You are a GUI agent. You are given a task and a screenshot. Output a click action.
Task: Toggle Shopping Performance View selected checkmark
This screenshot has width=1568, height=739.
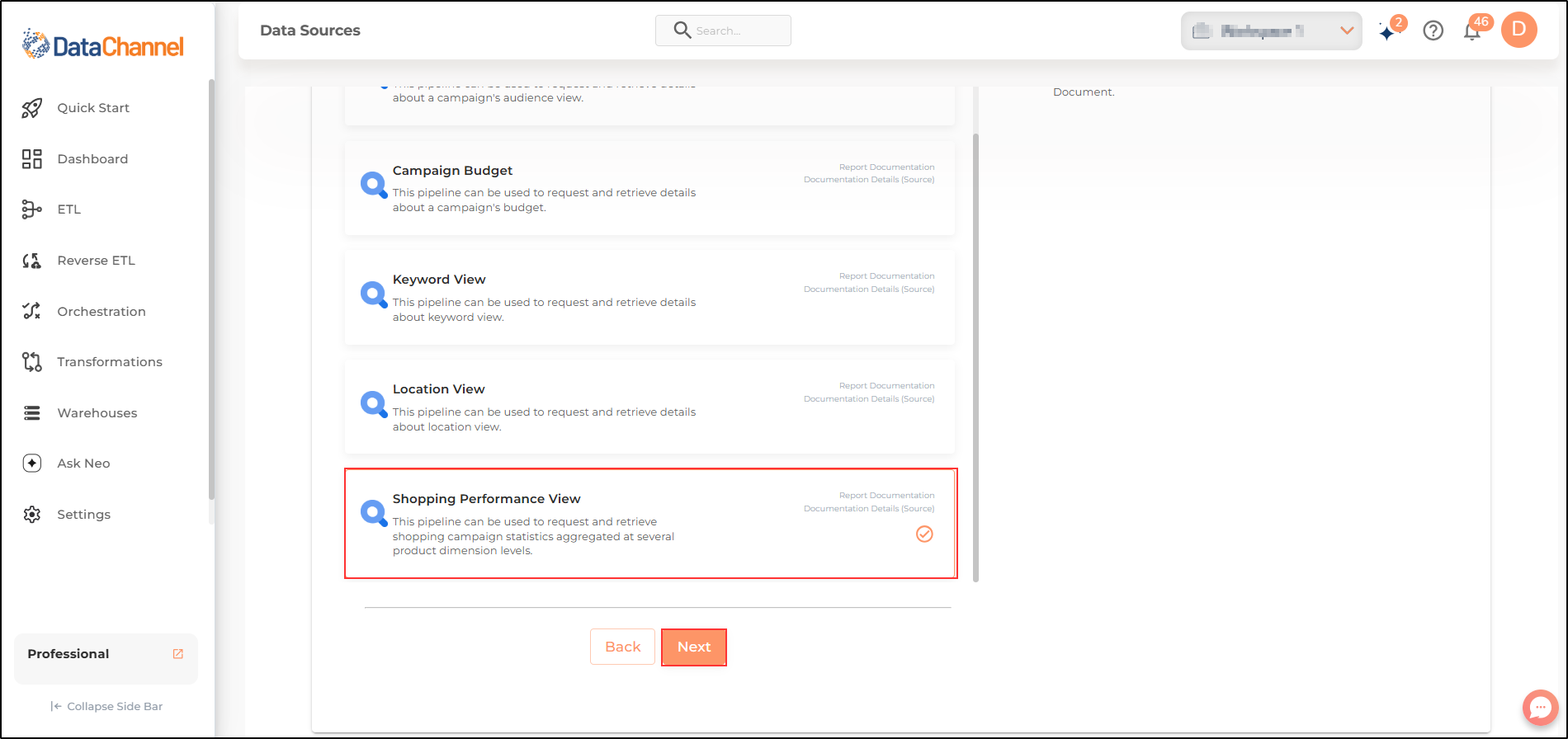pyautogui.click(x=924, y=534)
